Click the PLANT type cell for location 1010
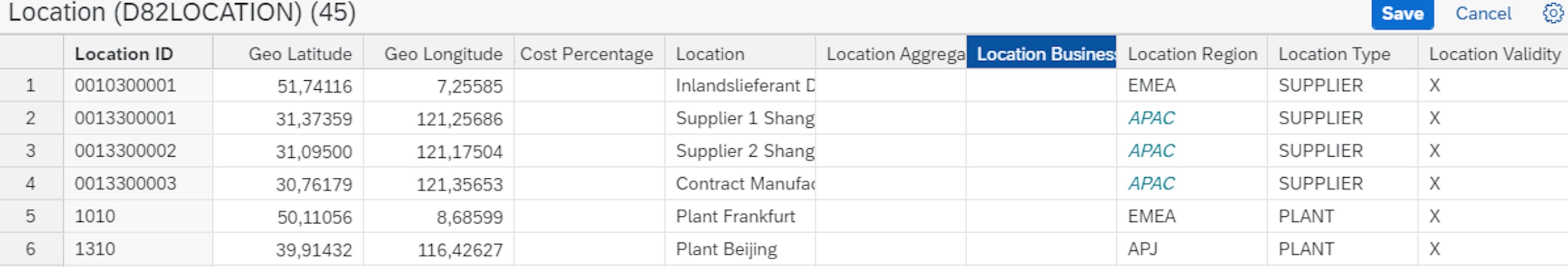The height and width of the screenshot is (267, 1568). click(x=1306, y=216)
